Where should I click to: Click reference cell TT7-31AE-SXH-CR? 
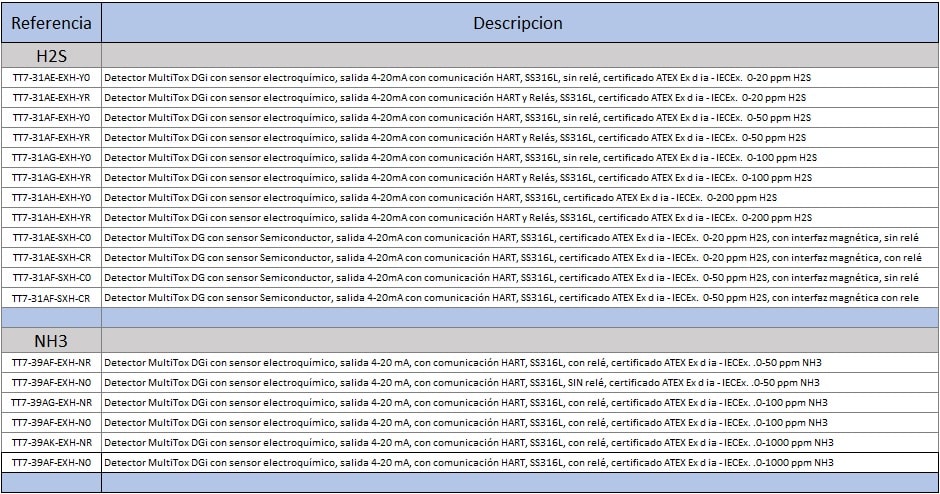(51, 257)
